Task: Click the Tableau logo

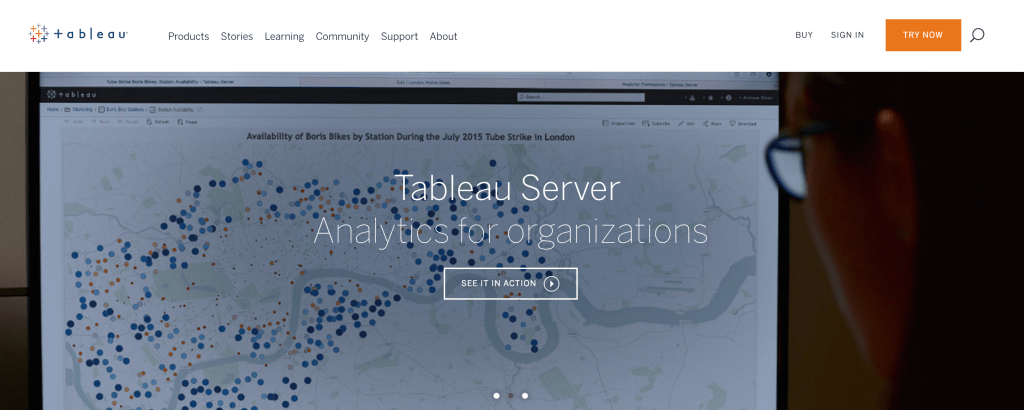Action: pyautogui.click(x=78, y=35)
